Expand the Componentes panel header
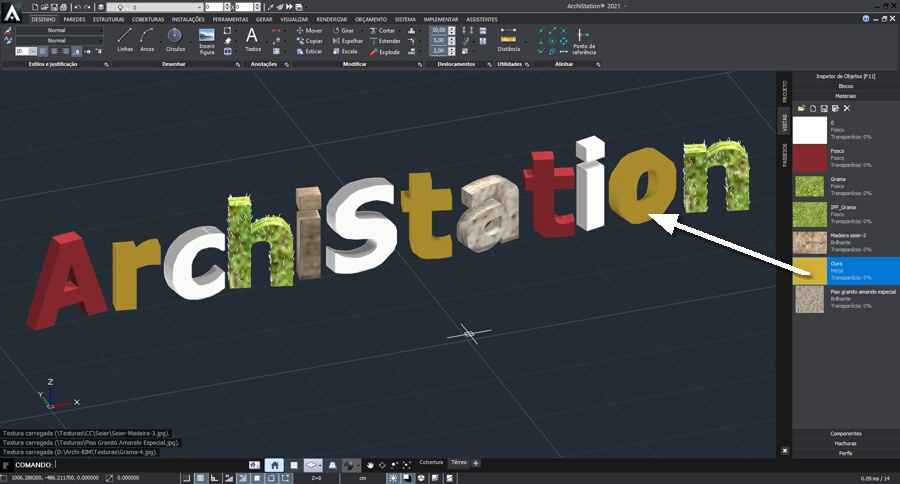This screenshot has width=900, height=484. pyautogui.click(x=845, y=433)
